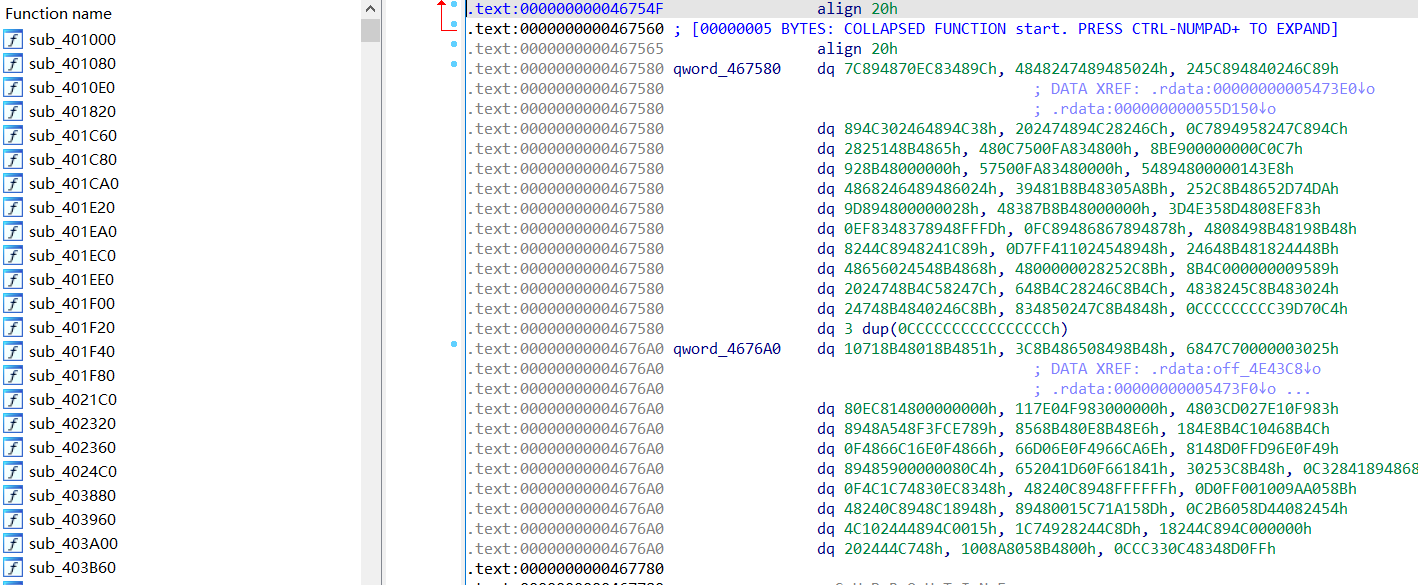This screenshot has height=585, width=1418.
Task: Click the qword_4676A0 label
Action: pyautogui.click(x=726, y=349)
